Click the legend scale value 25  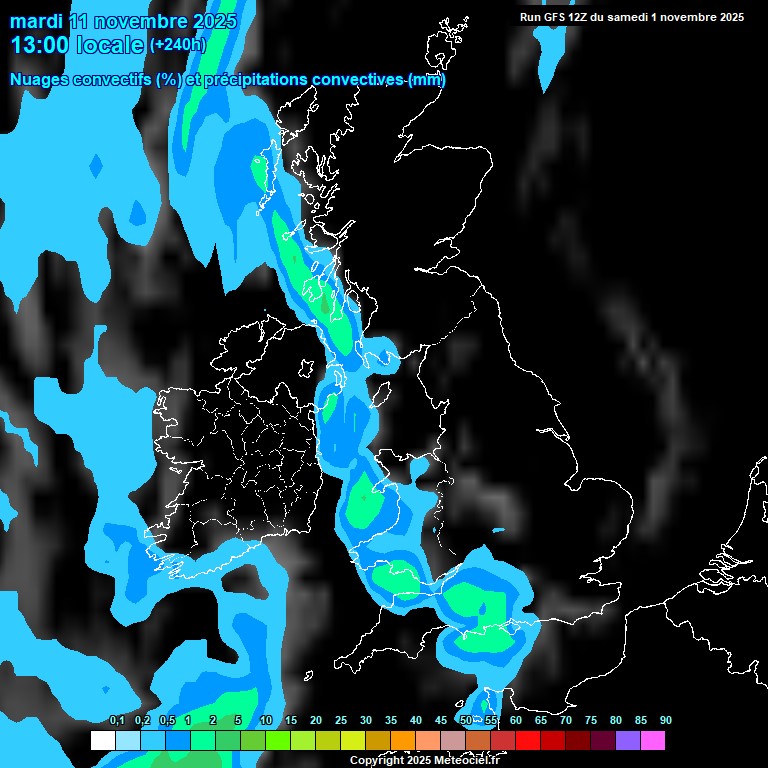[x=341, y=720]
